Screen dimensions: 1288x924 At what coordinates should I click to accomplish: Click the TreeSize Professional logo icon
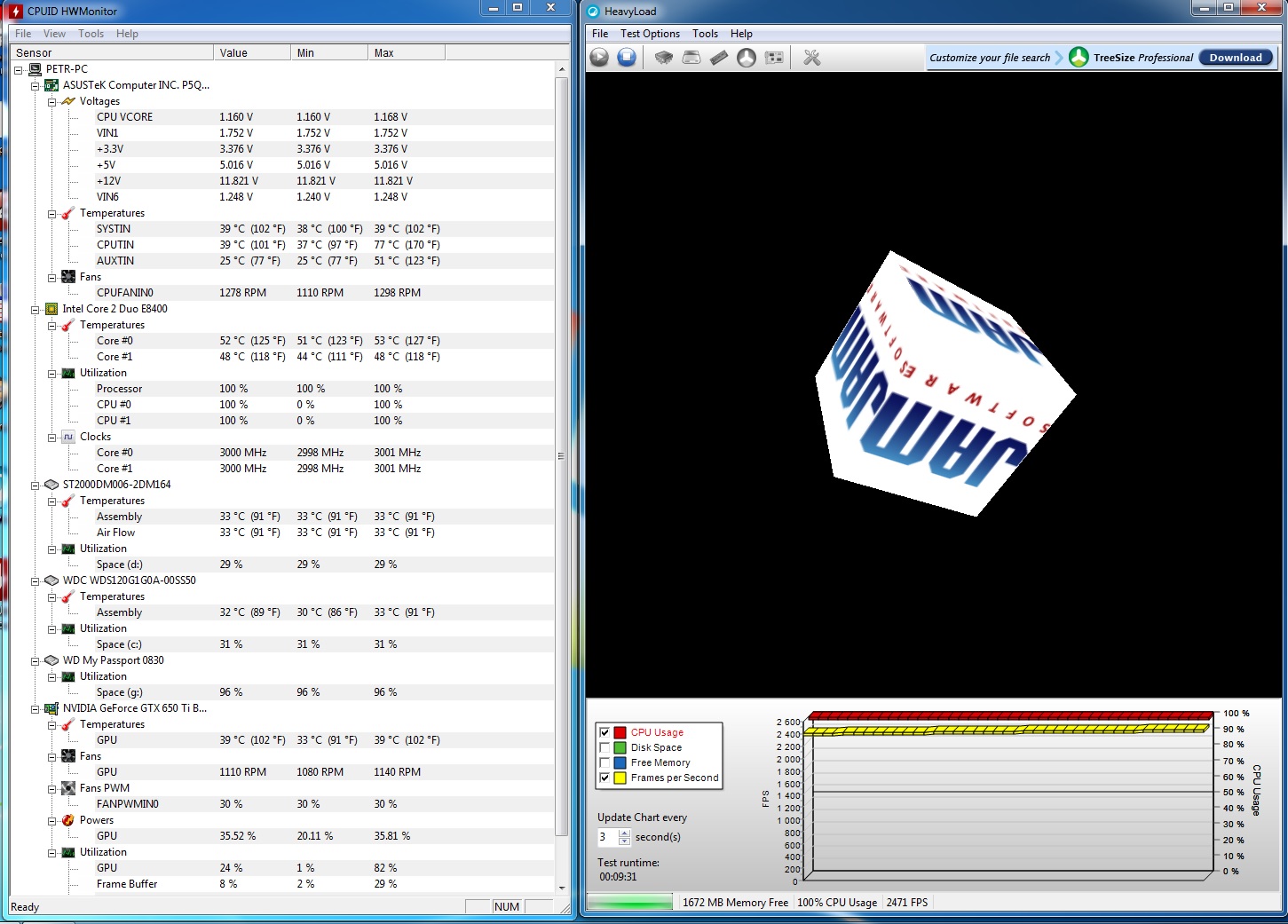point(1079,58)
